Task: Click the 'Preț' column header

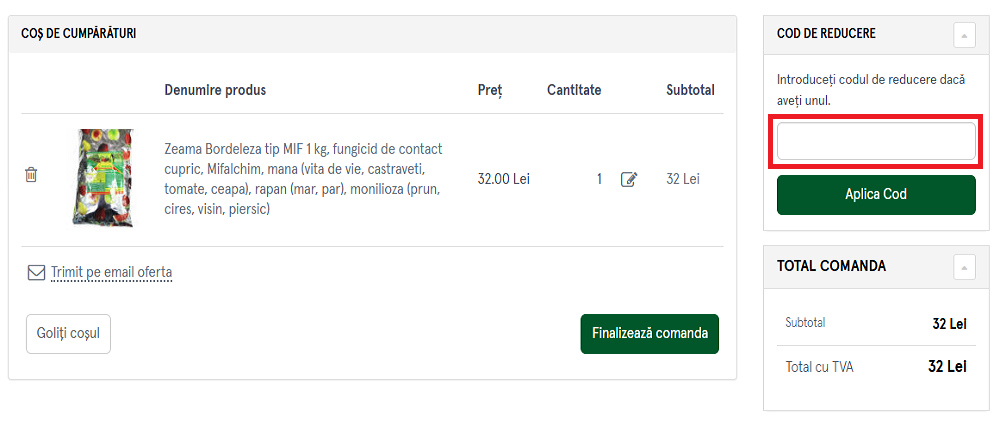Action: pos(489,90)
